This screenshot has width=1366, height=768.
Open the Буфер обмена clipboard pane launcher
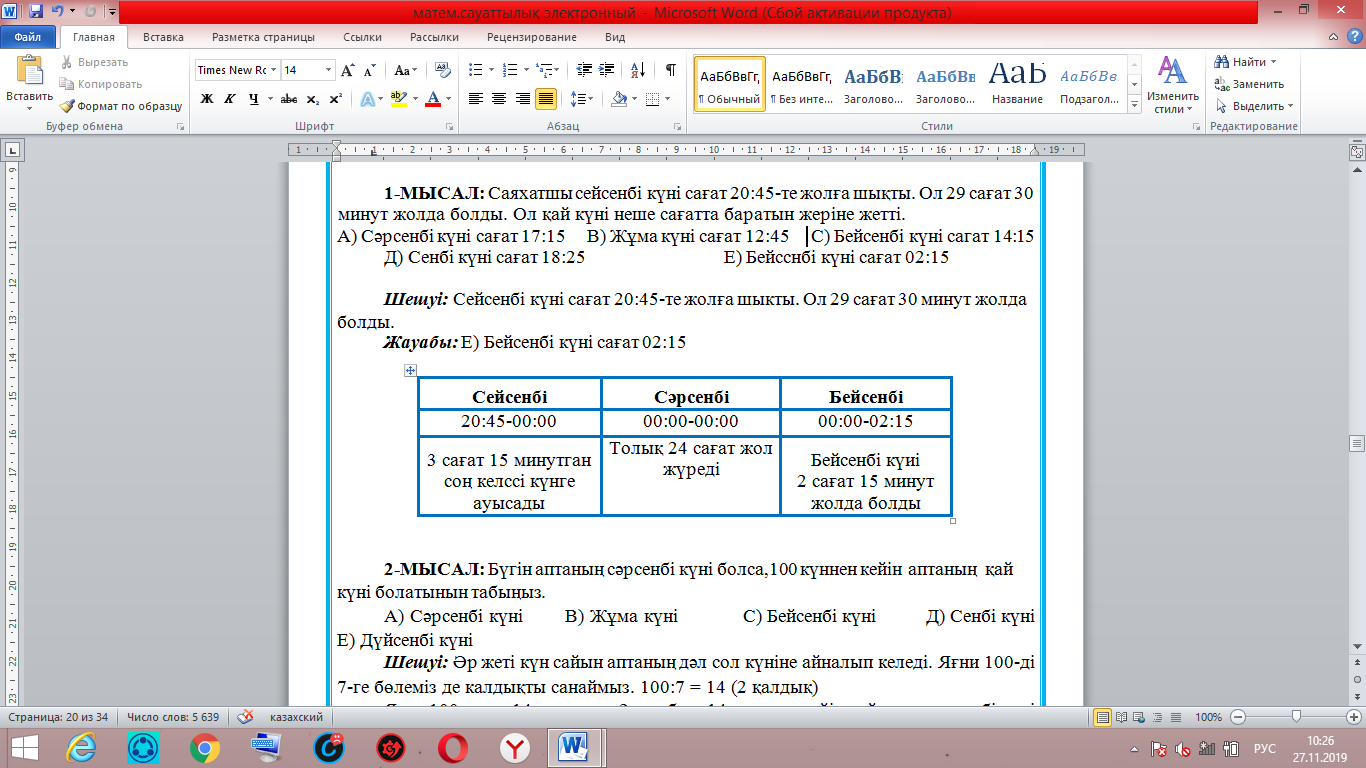[x=181, y=127]
